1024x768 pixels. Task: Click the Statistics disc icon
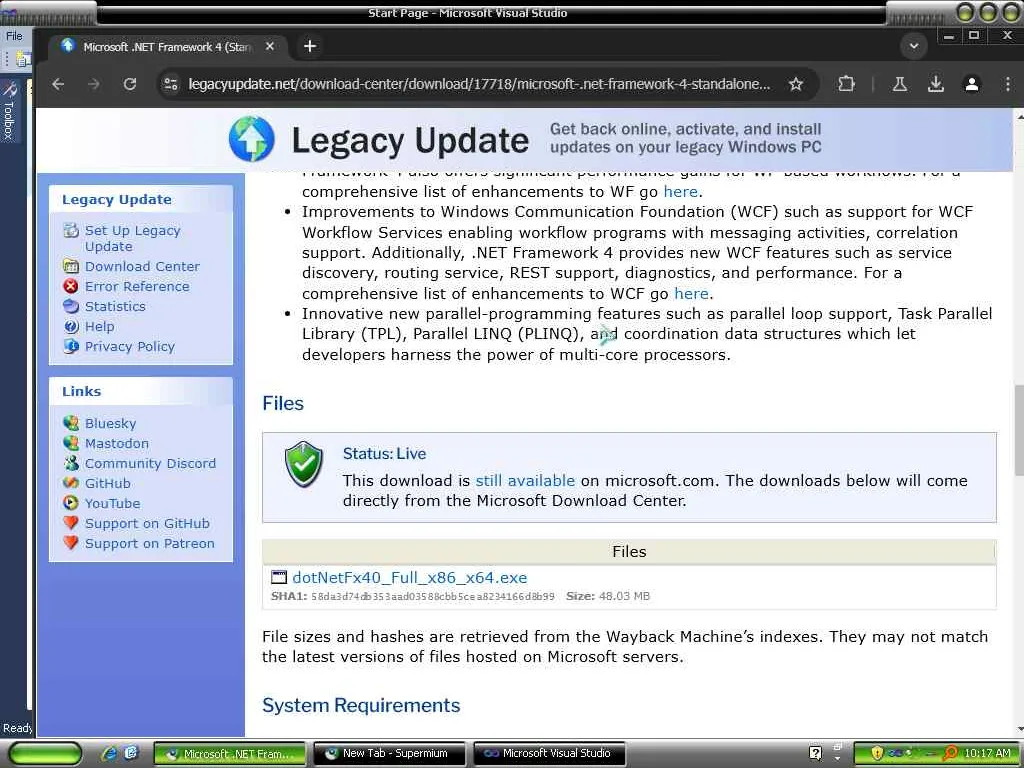click(71, 306)
